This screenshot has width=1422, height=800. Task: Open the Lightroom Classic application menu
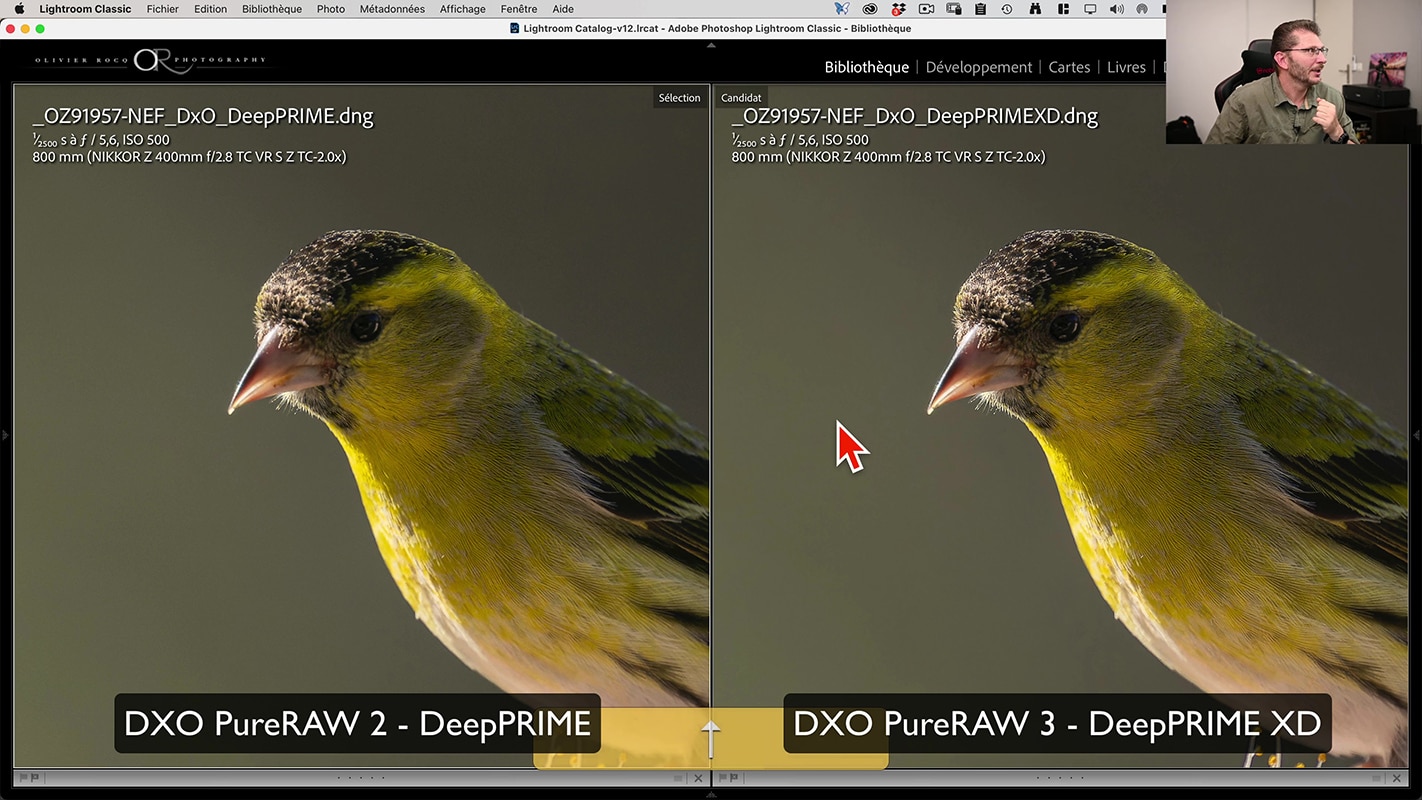pyautogui.click(x=85, y=9)
